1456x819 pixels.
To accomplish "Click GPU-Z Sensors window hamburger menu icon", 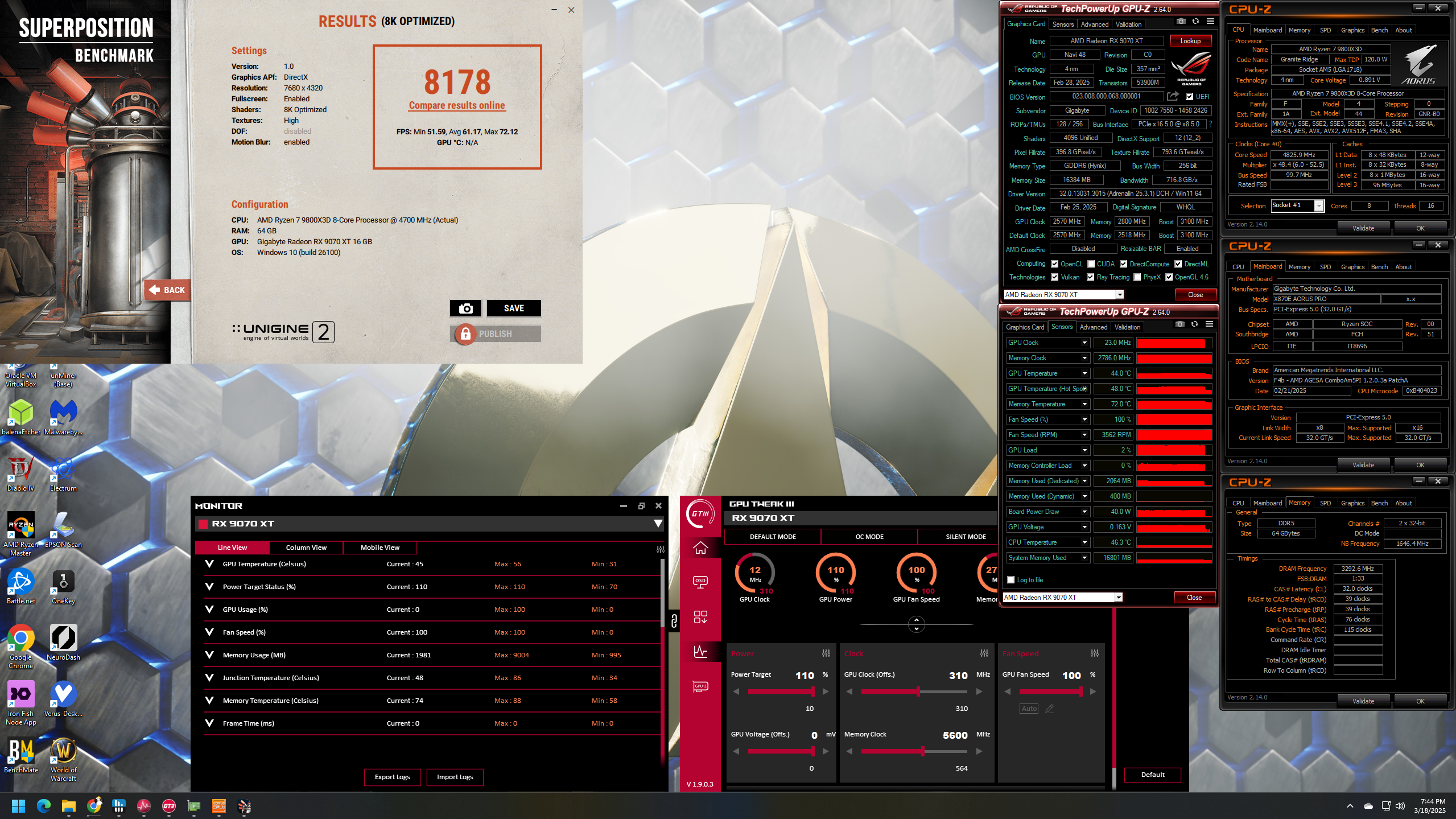I will click(x=1210, y=324).
